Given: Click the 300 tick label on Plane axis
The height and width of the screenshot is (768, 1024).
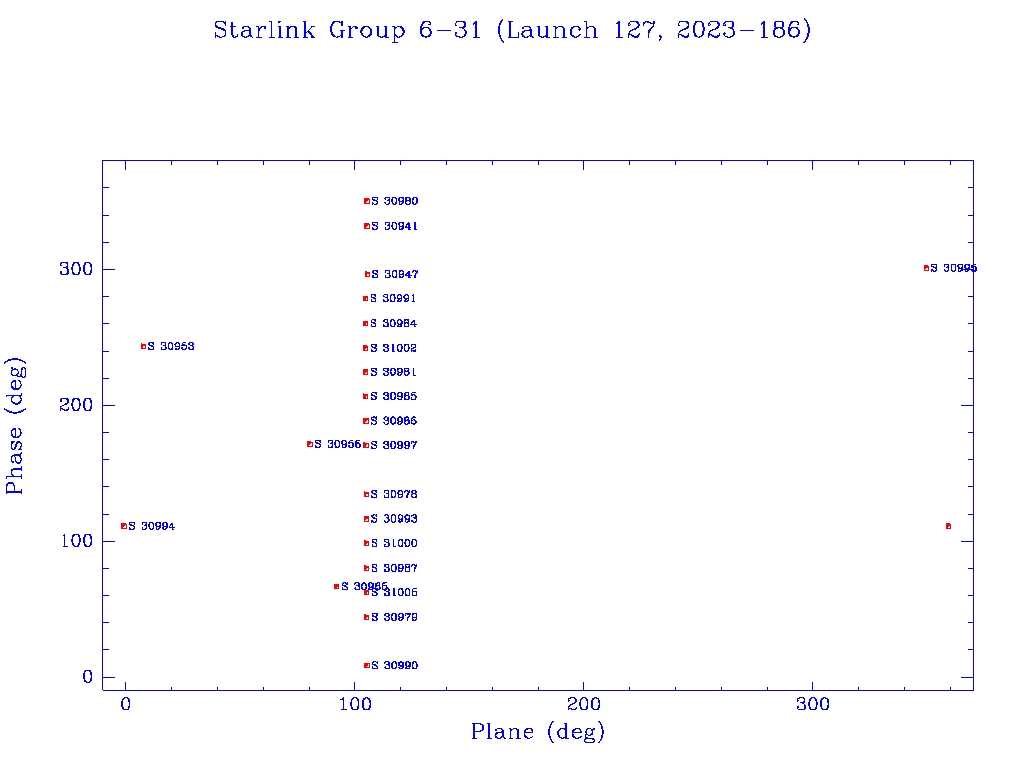Looking at the screenshot, I should (812, 704).
